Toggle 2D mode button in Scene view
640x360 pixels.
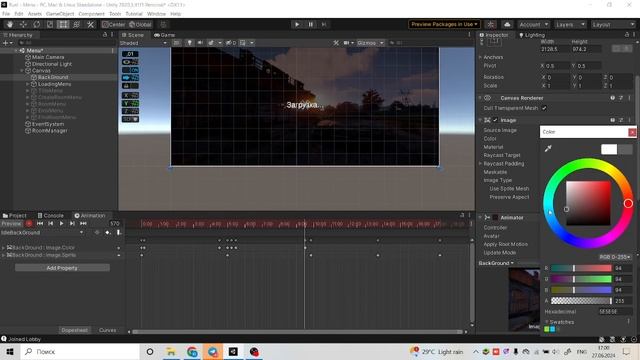pos(177,42)
